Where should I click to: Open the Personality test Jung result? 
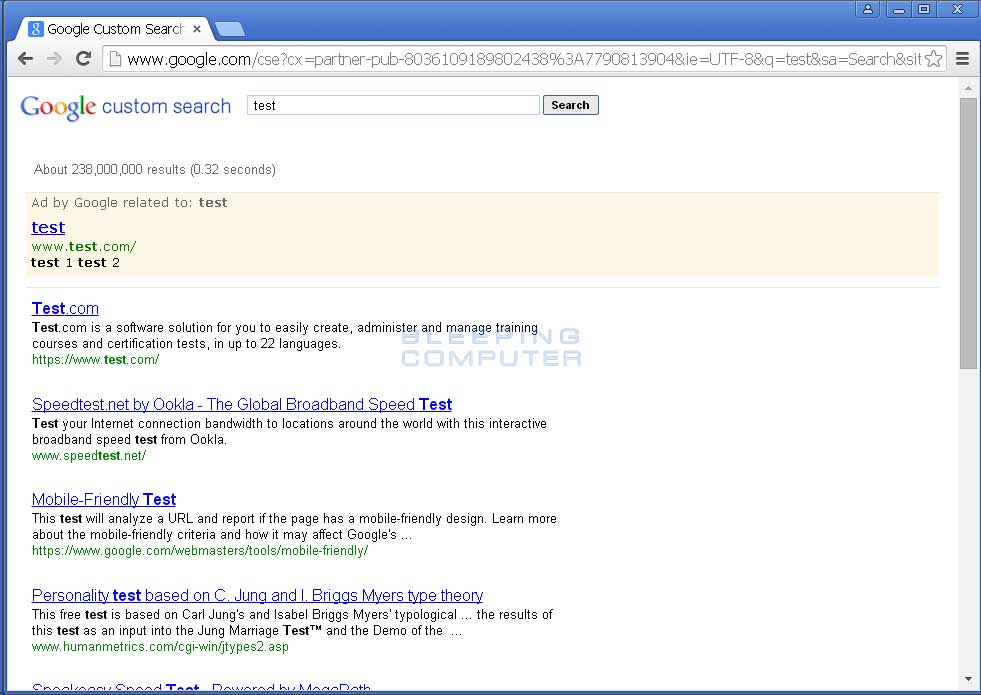(257, 595)
